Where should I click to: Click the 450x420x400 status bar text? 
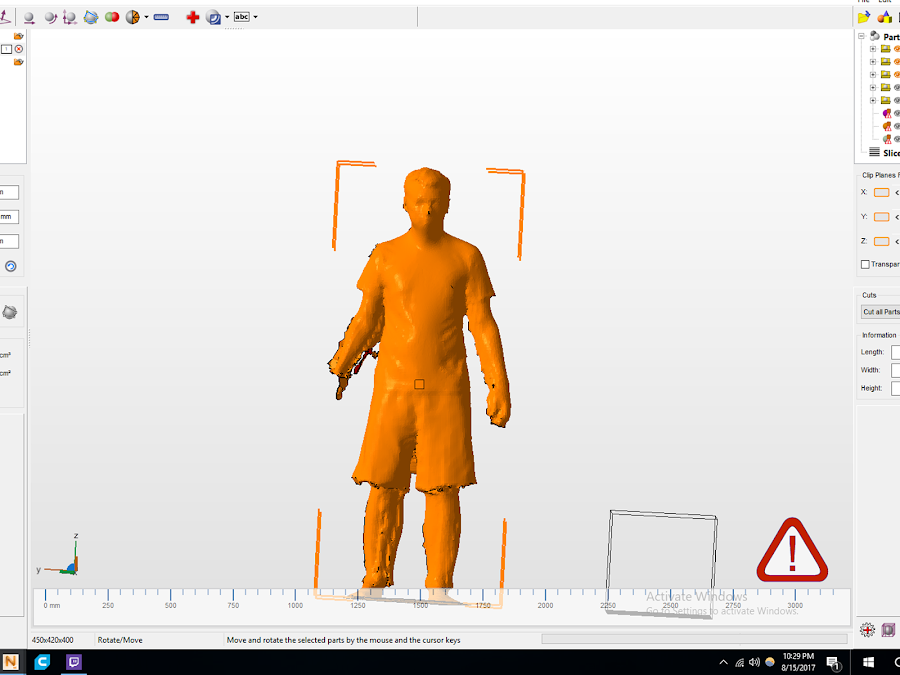(52, 640)
